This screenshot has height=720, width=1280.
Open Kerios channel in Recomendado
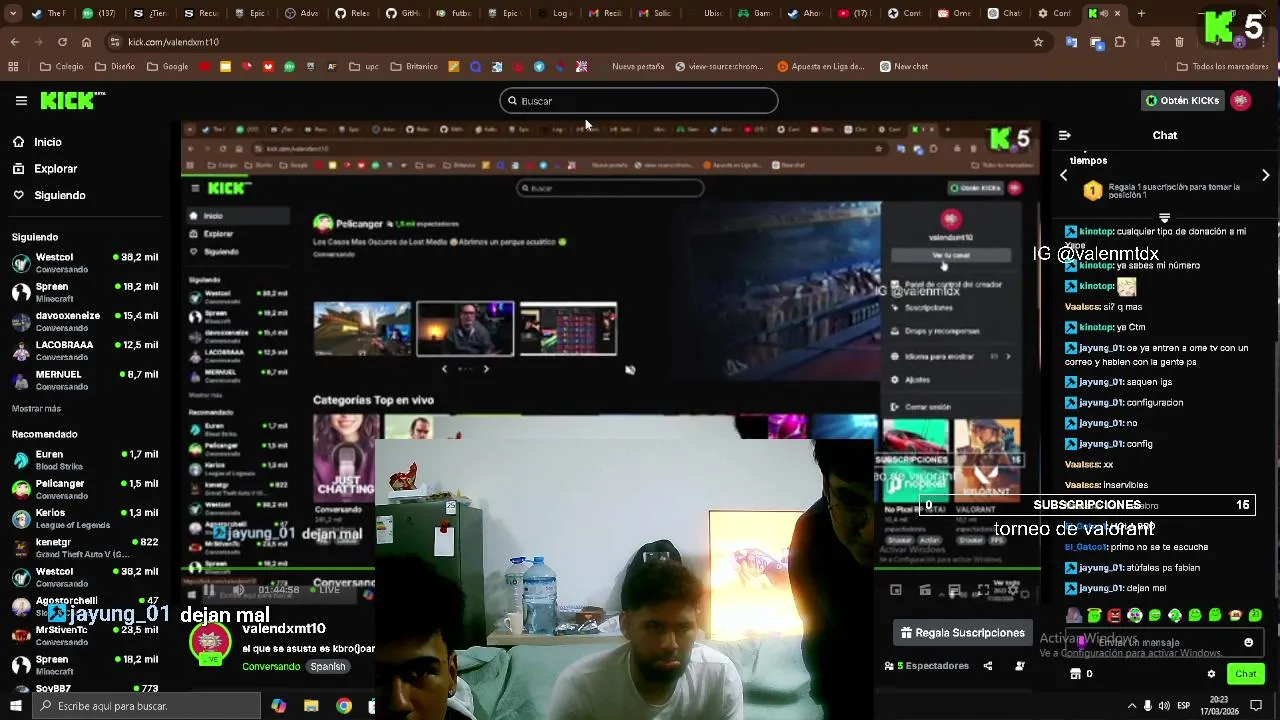click(84, 518)
